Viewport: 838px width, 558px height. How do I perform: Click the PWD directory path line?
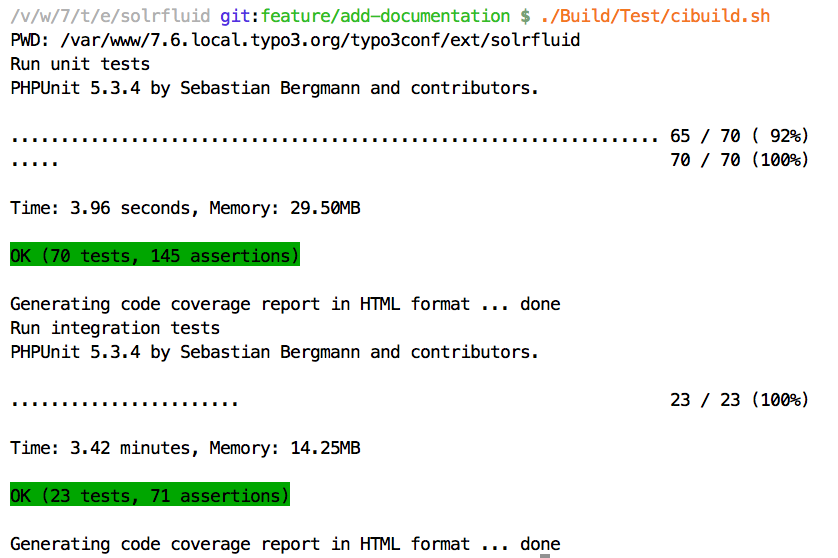[295, 40]
